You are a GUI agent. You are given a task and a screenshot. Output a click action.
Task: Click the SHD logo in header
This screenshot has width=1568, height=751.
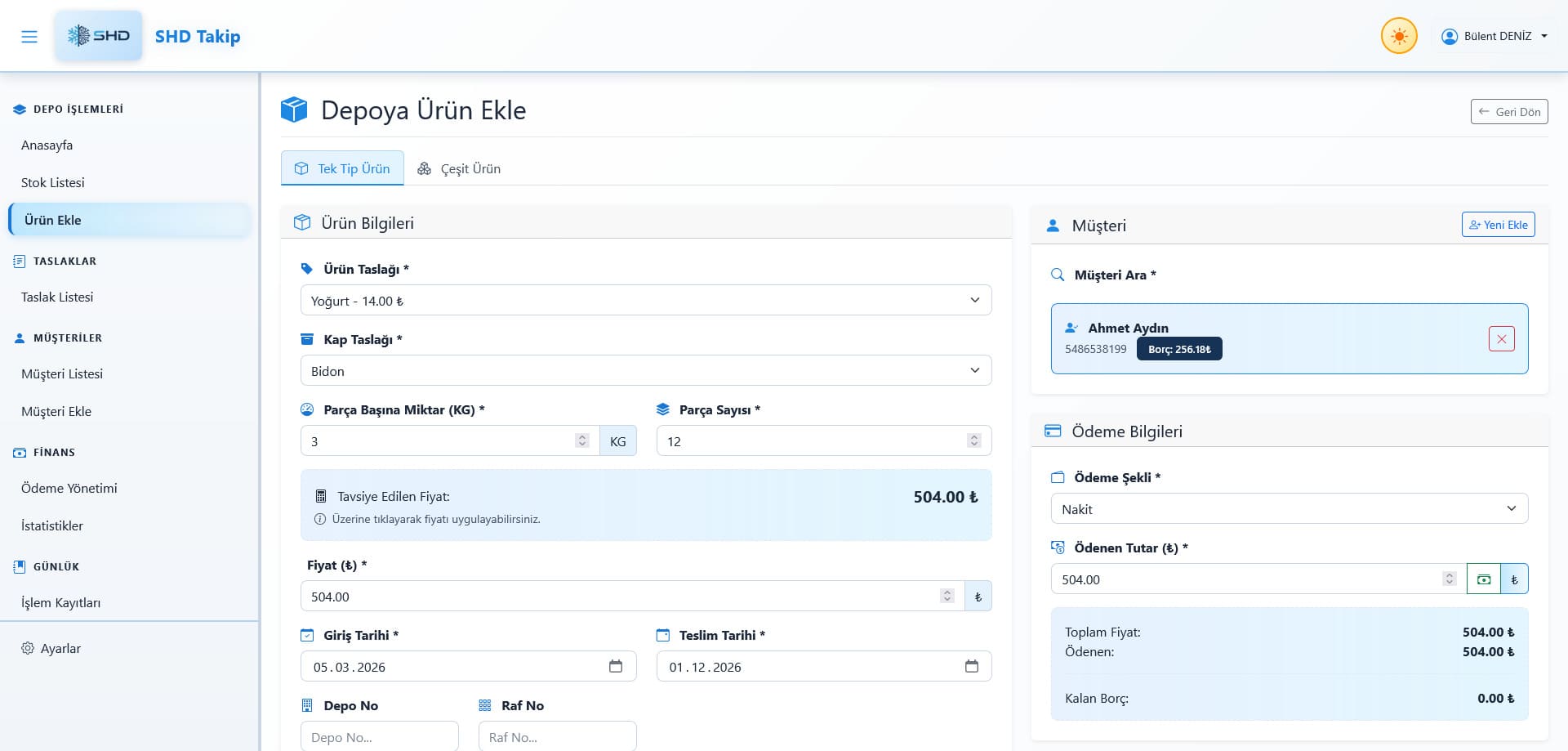[99, 36]
